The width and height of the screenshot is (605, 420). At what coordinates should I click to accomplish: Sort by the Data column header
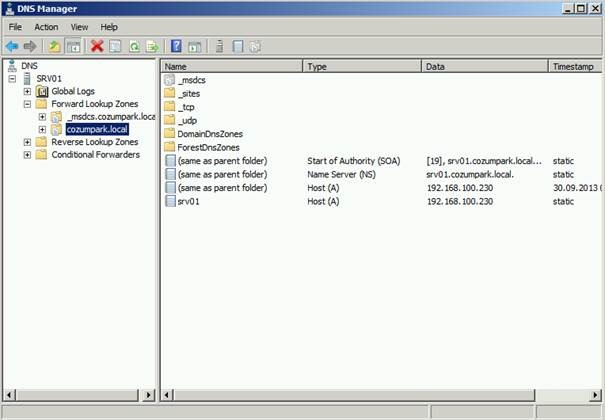pos(485,66)
